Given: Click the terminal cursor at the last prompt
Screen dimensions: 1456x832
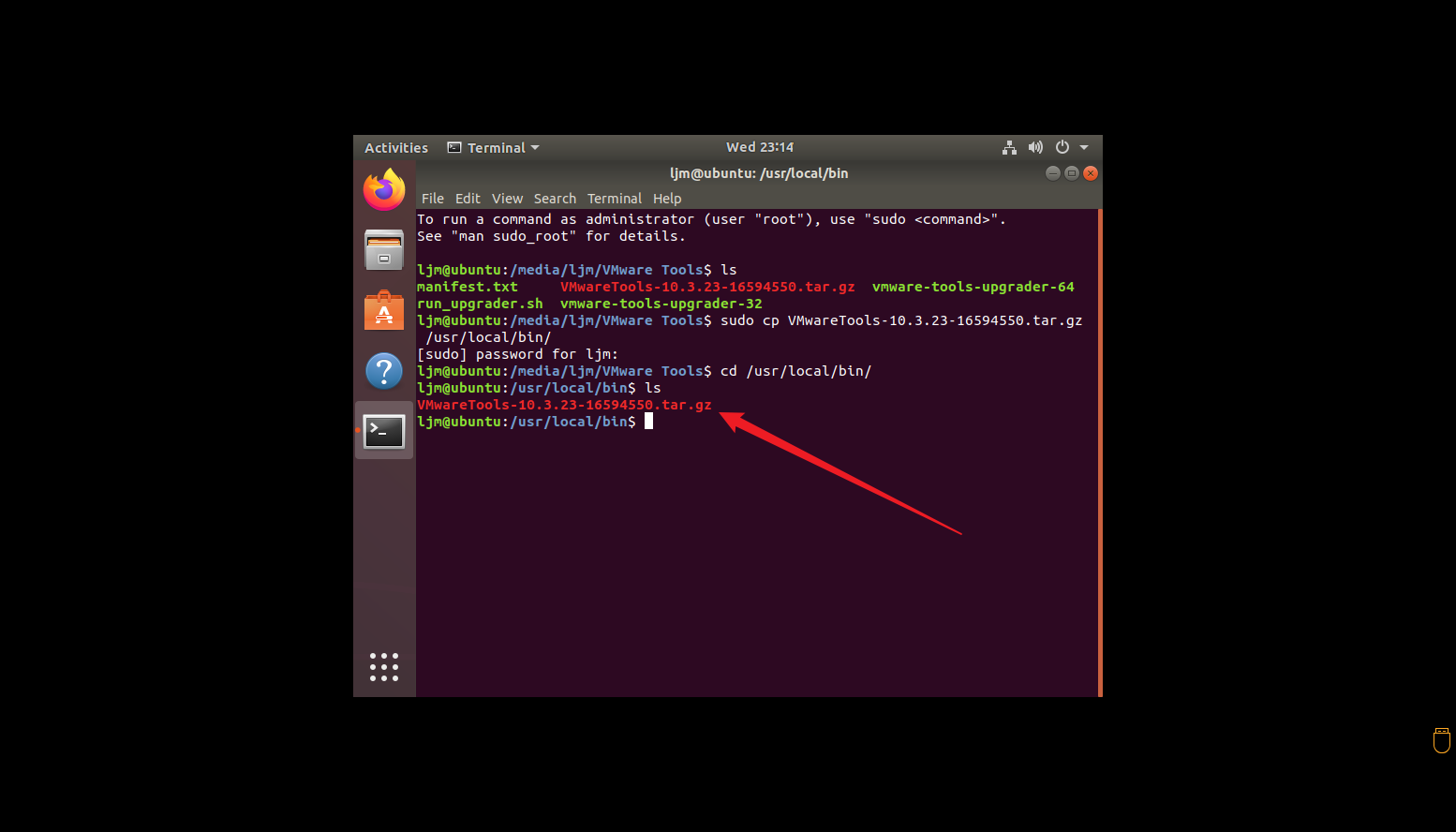Looking at the screenshot, I should tap(648, 422).
